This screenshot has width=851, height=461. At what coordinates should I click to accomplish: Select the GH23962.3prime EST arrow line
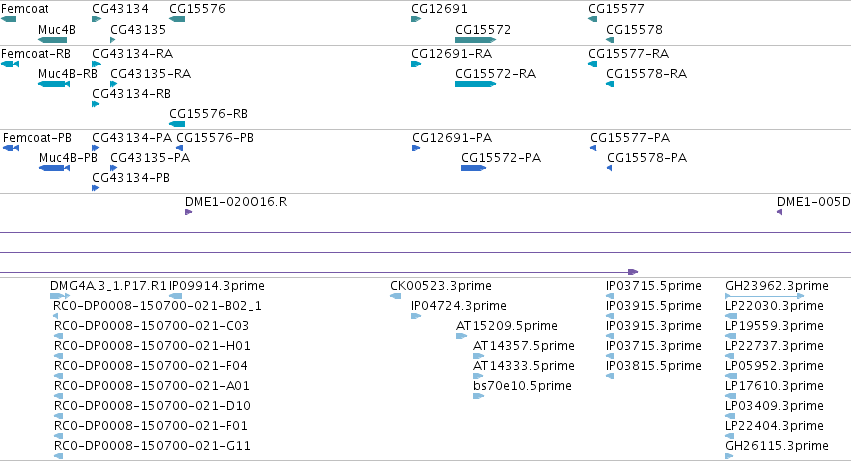point(765,296)
